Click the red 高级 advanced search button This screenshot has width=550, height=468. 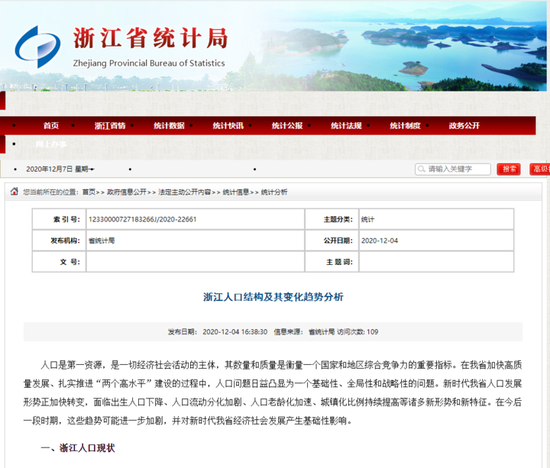coord(540,169)
